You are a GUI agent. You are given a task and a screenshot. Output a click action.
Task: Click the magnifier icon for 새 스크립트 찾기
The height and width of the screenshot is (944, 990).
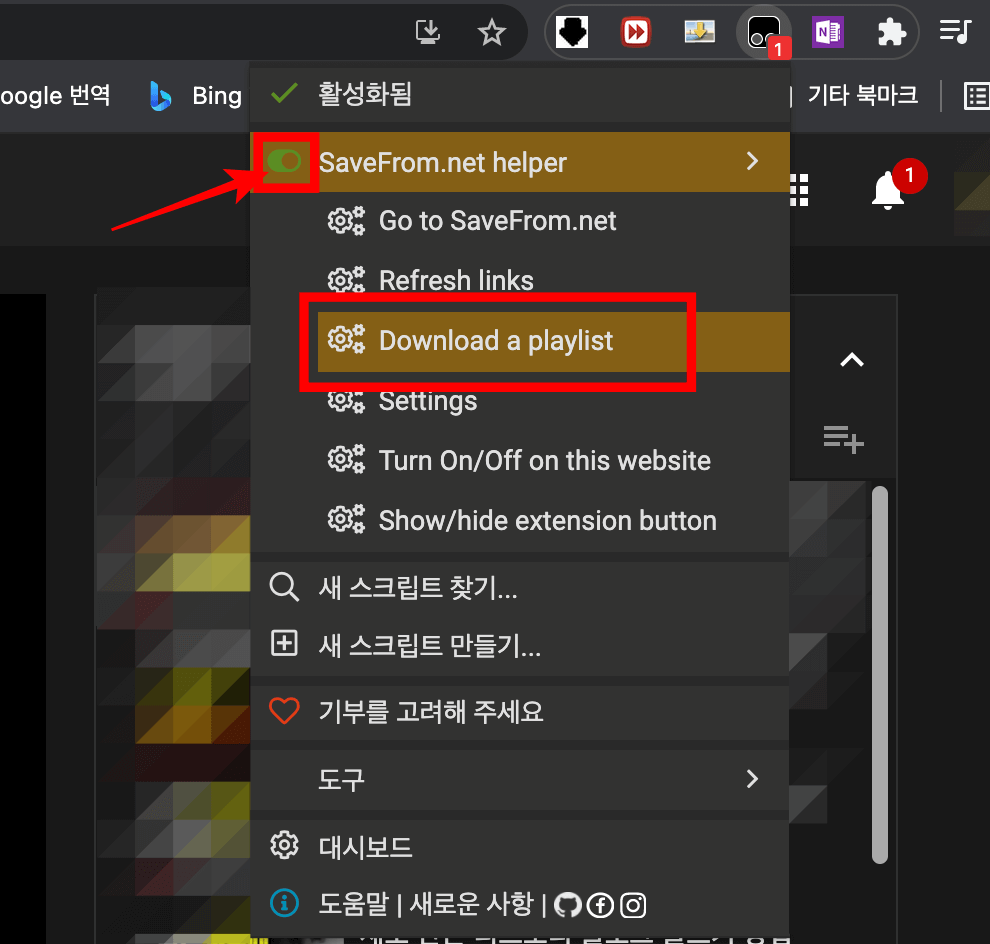(284, 587)
